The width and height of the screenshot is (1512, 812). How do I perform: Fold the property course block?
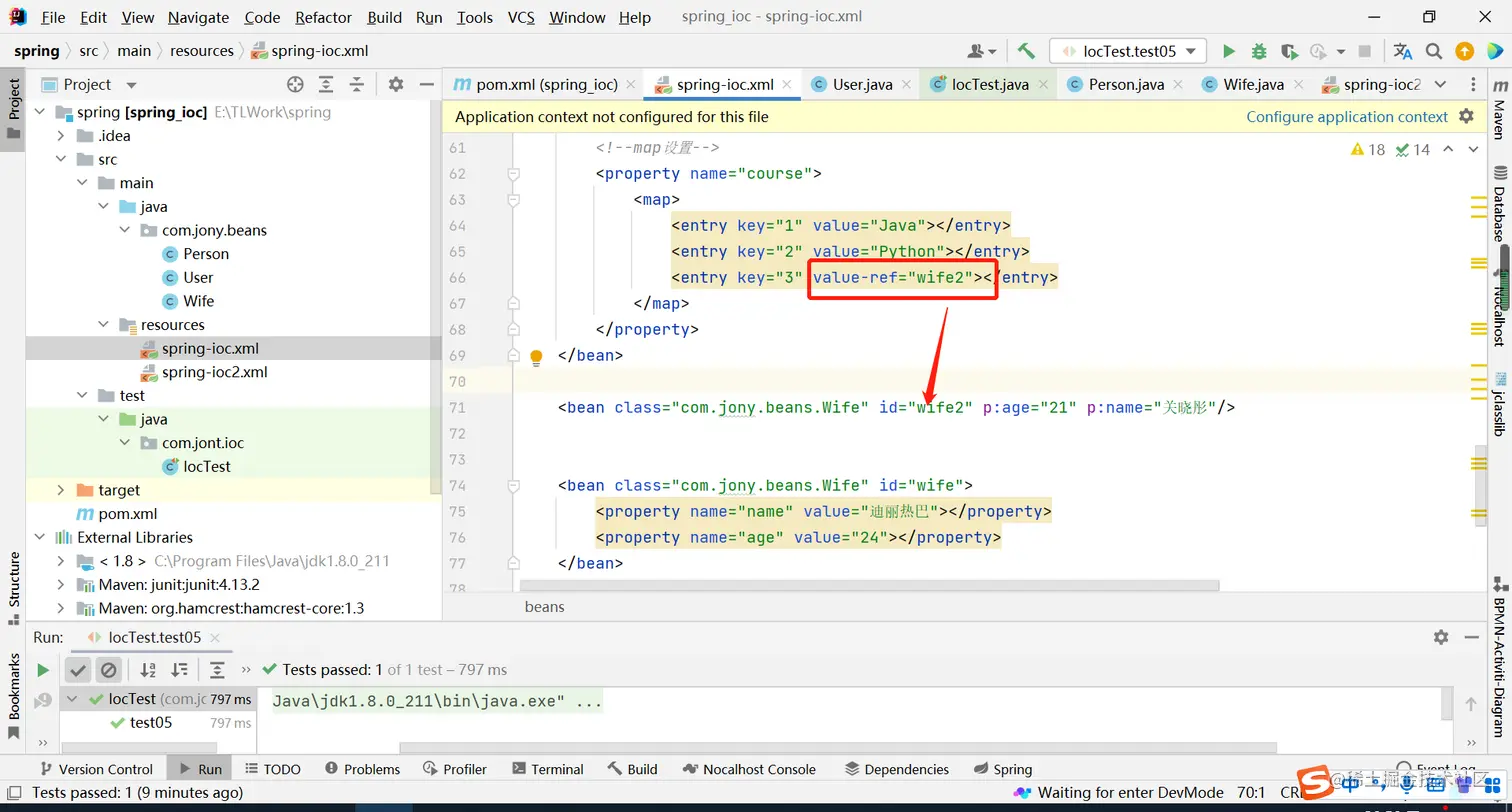point(513,174)
